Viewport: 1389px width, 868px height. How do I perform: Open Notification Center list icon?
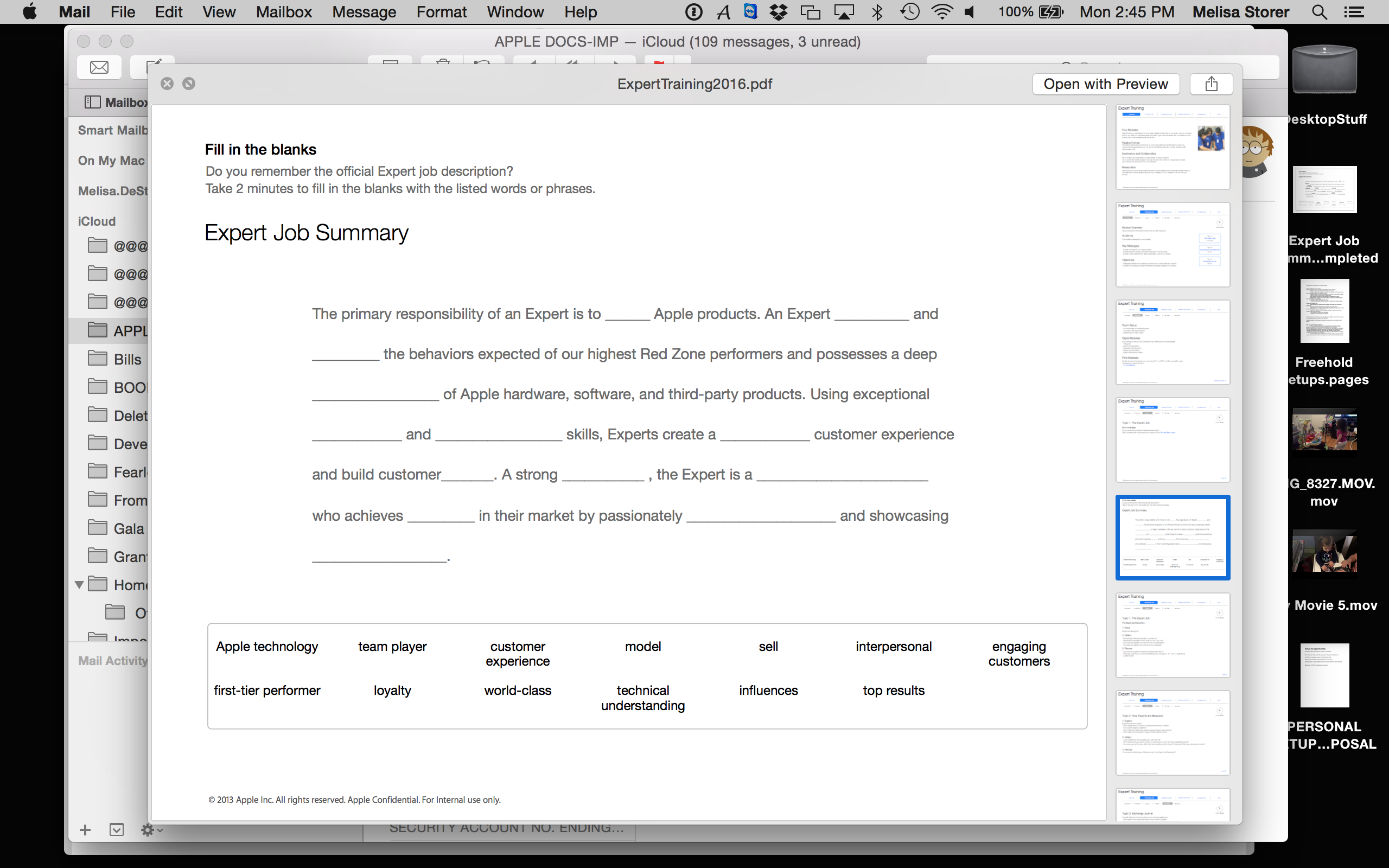(1354, 11)
